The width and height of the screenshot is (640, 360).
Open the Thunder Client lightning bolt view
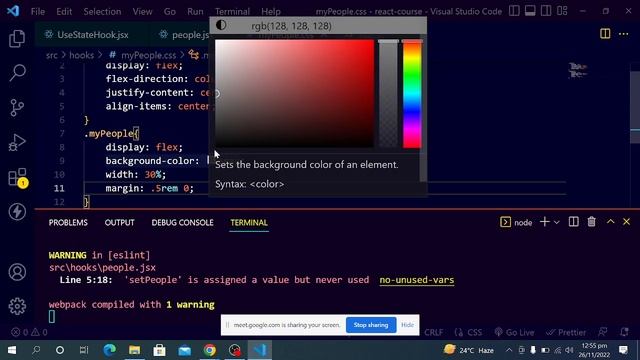[x=17, y=211]
